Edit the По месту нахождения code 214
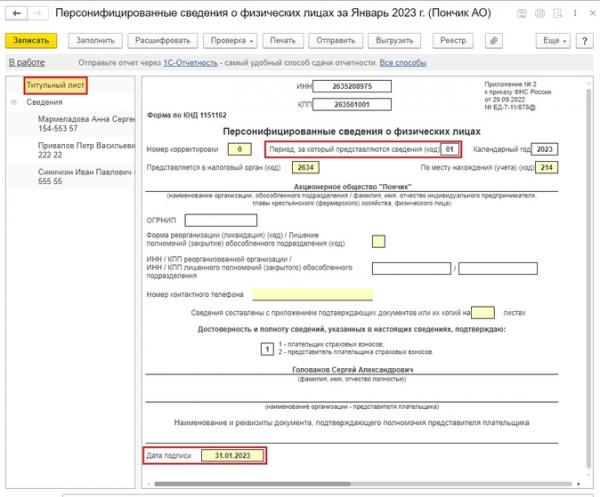 pos(547,168)
